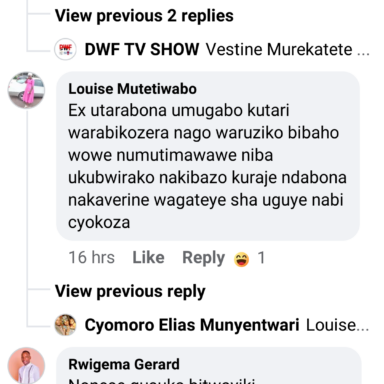Open Cyomoro Elias Munyentwari's name link

tap(192, 325)
